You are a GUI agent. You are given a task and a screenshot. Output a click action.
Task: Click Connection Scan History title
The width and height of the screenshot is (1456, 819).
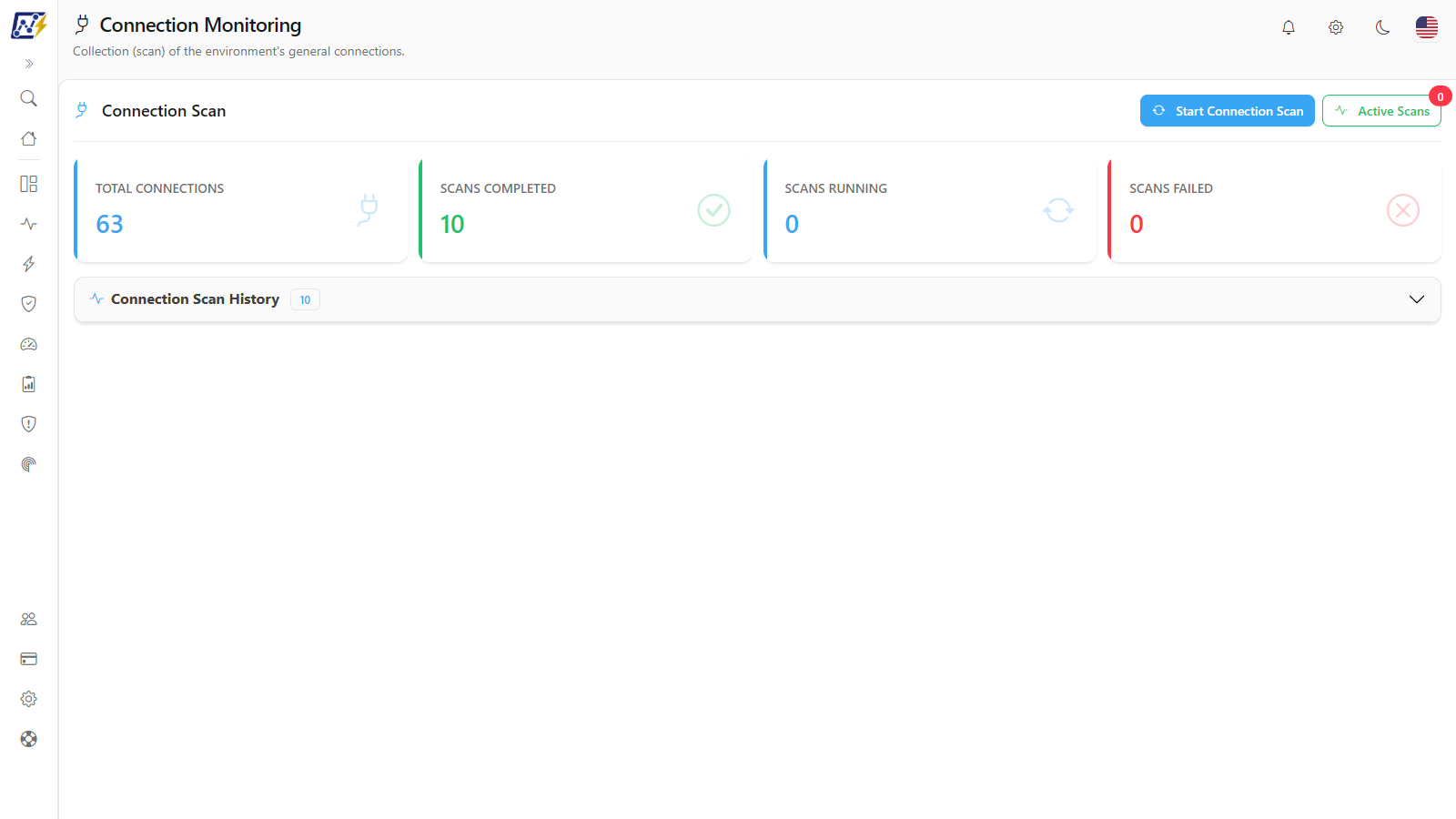point(195,299)
